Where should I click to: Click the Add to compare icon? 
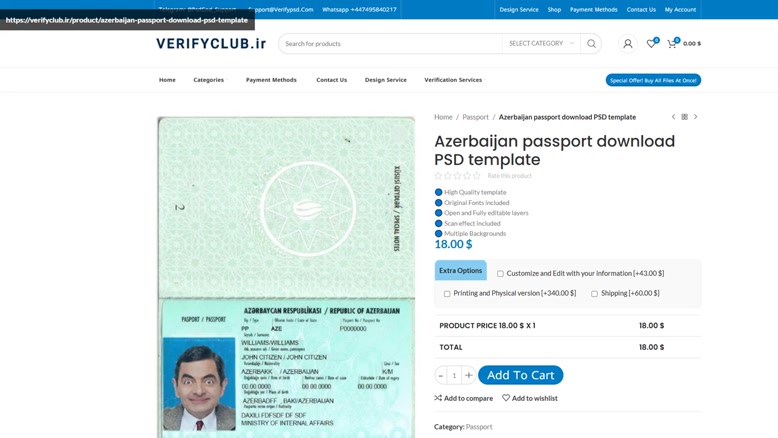438,398
